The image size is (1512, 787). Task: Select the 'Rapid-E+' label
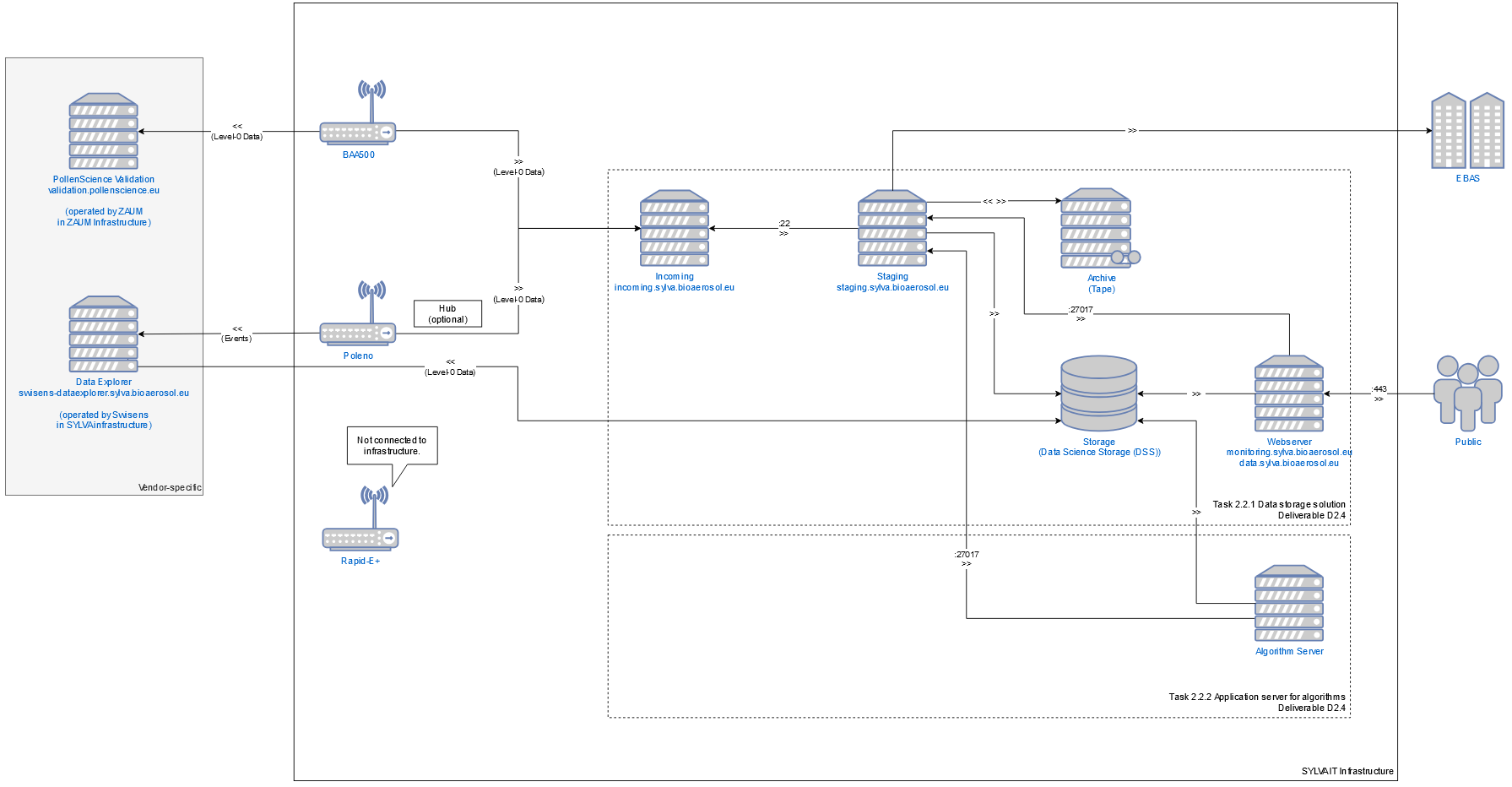click(360, 562)
